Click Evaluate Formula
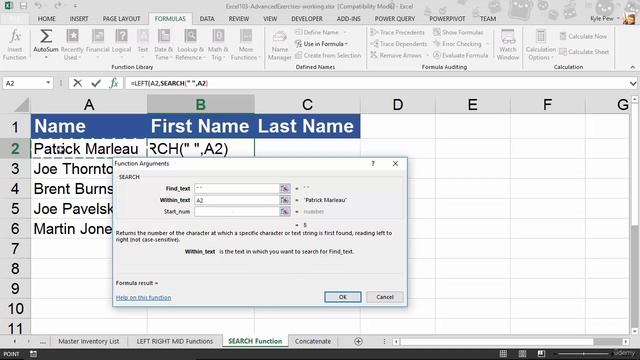640x360 pixels. (x=460, y=55)
